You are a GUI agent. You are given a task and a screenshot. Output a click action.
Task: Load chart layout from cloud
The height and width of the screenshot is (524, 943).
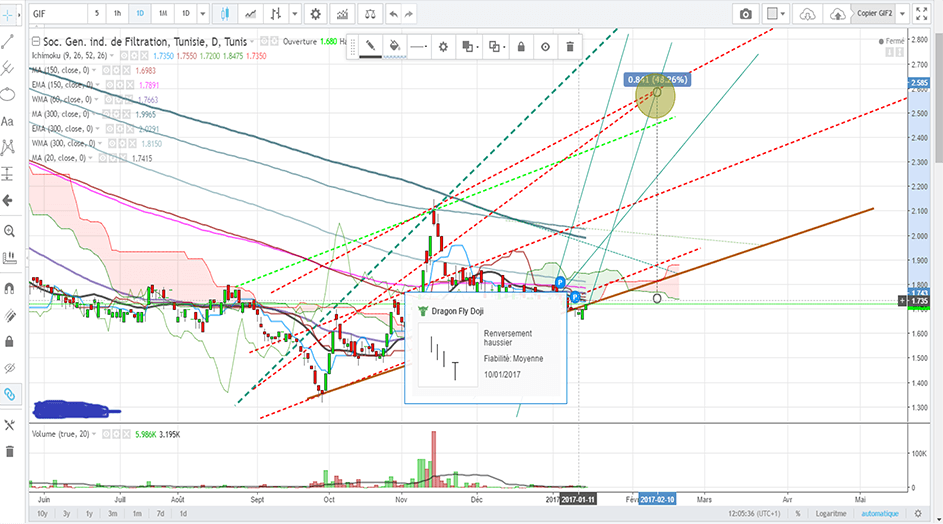coord(807,13)
